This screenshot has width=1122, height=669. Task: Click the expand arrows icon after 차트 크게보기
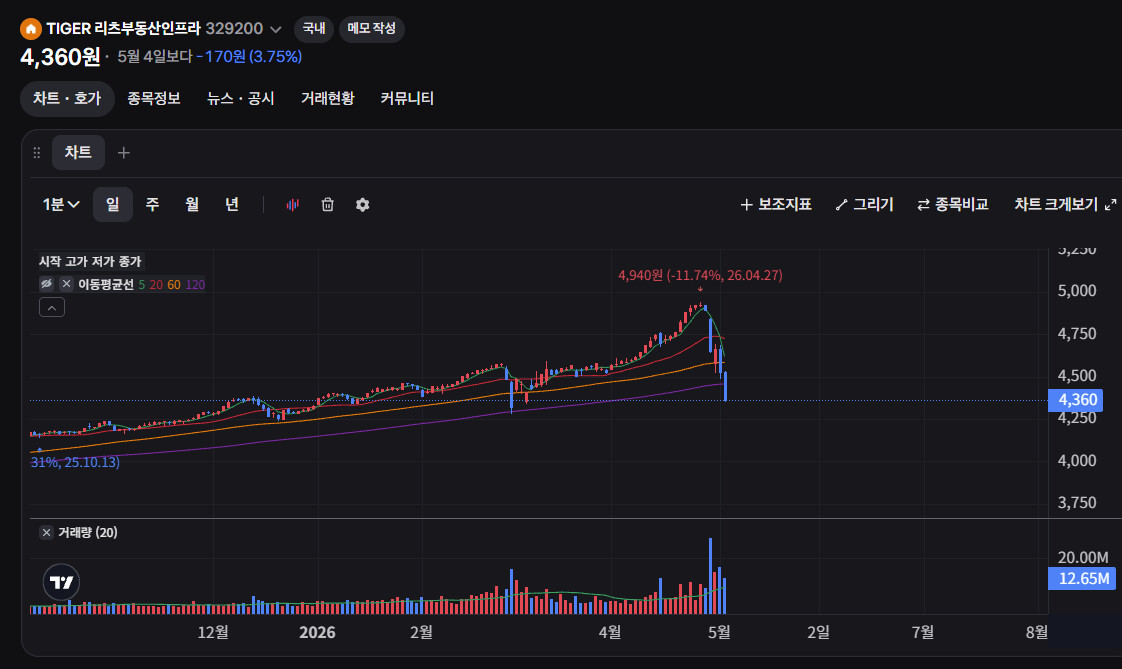[1111, 205]
